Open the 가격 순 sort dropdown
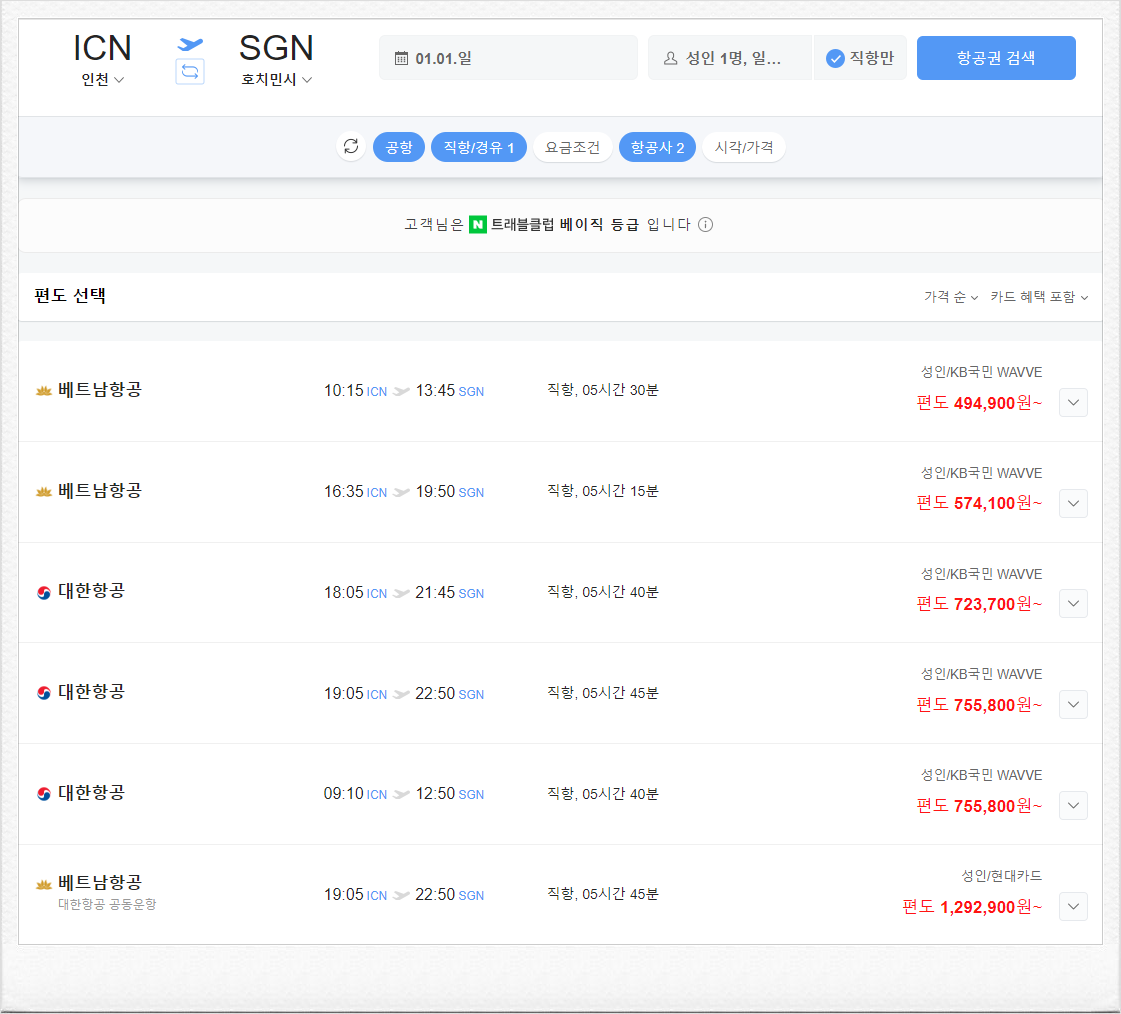Screen dimensions: 1121x1014 click(x=951, y=297)
